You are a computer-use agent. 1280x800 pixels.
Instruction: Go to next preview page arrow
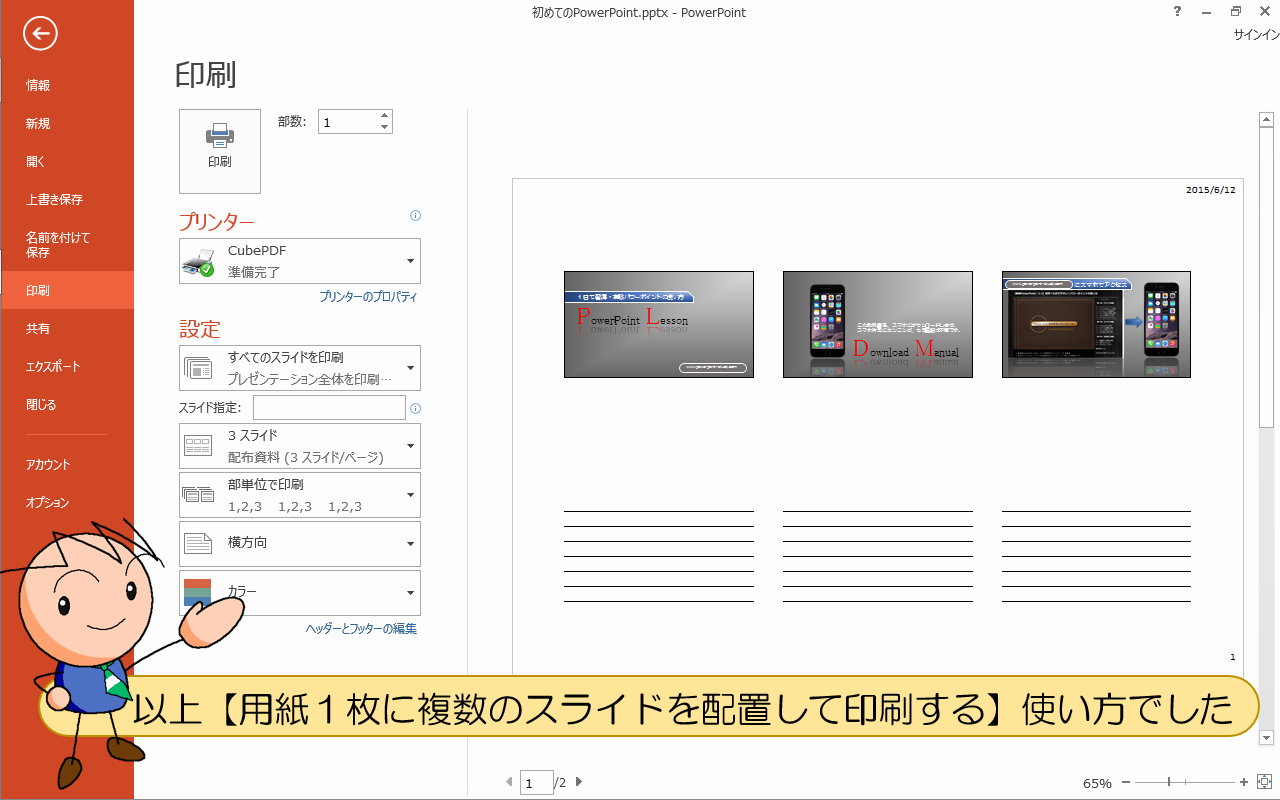[x=579, y=782]
